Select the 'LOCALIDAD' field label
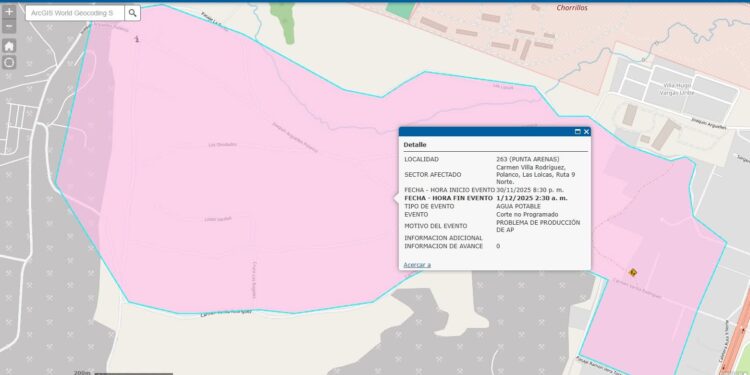Image resolution: width=750 pixels, height=375 pixels. (x=421, y=159)
